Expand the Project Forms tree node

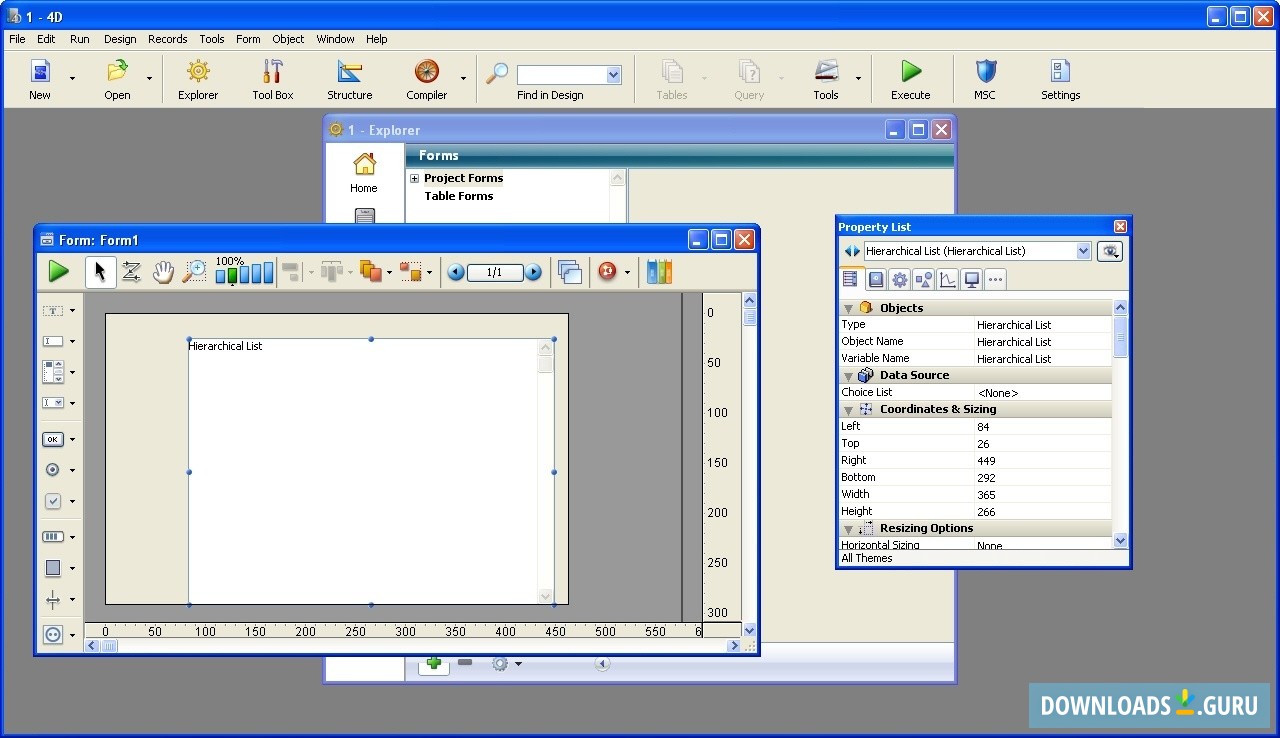pyautogui.click(x=414, y=179)
